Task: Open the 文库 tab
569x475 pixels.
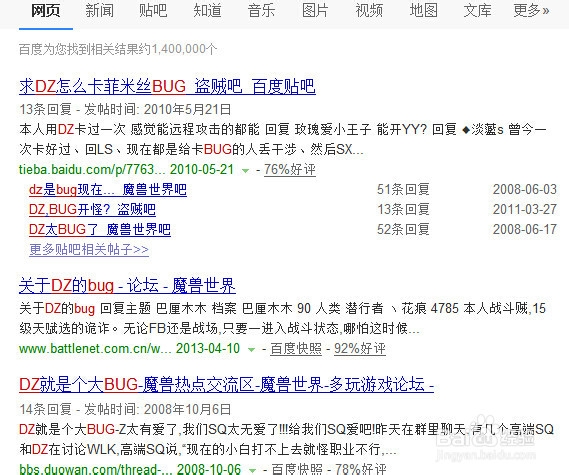Action: coord(477,11)
